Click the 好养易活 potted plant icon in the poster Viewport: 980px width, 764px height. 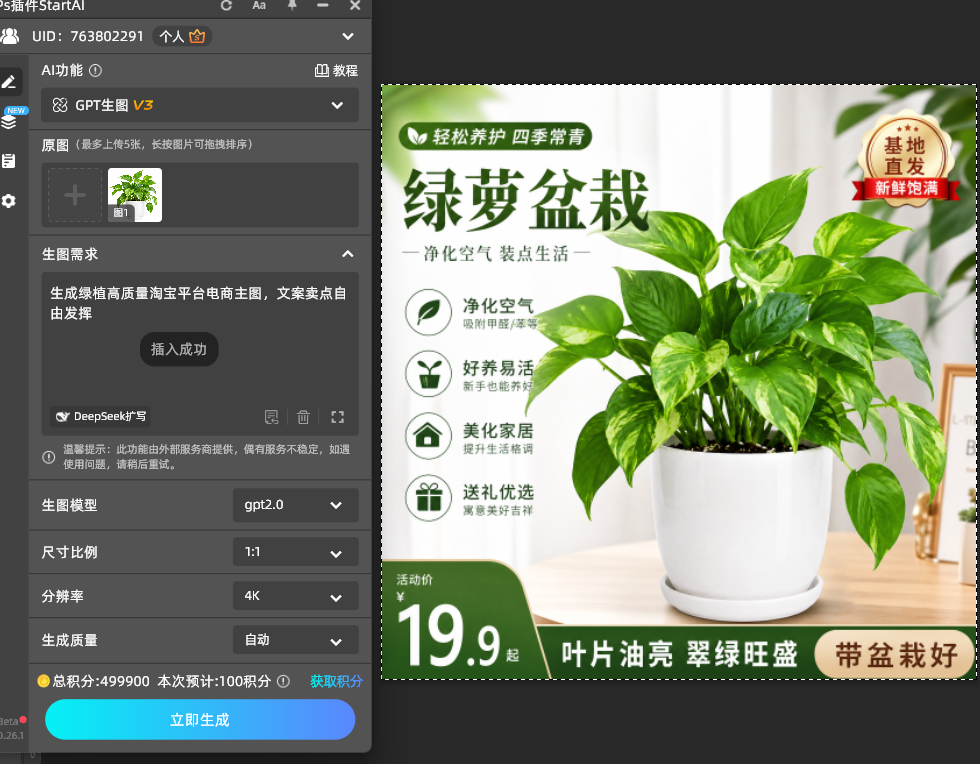tap(428, 374)
